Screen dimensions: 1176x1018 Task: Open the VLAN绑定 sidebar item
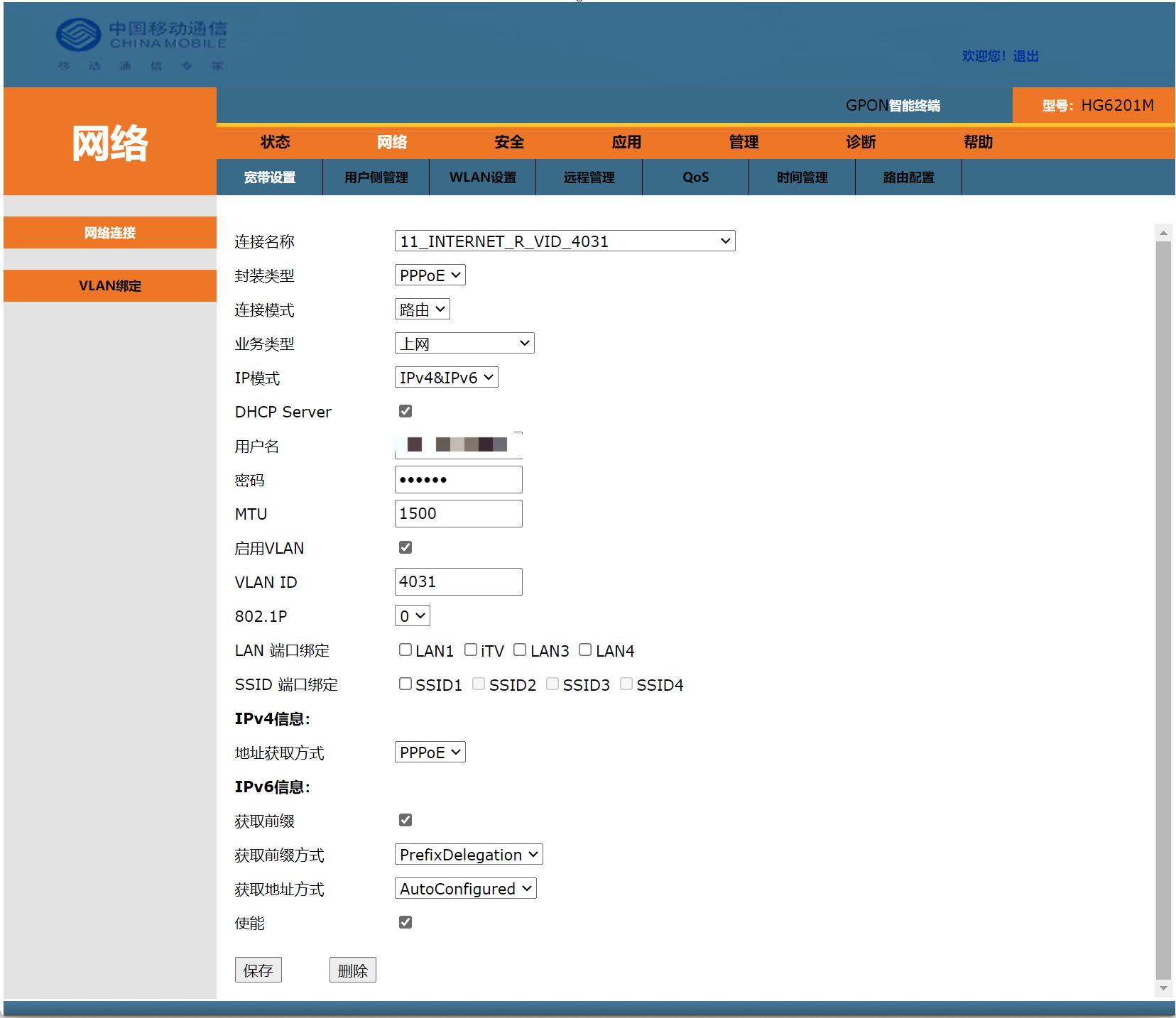(110, 285)
